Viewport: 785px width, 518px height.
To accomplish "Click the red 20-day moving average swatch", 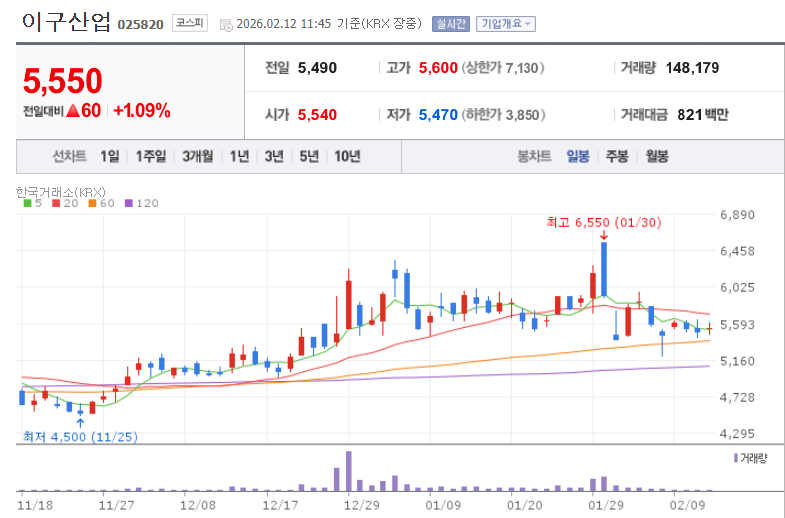I will 56,203.
